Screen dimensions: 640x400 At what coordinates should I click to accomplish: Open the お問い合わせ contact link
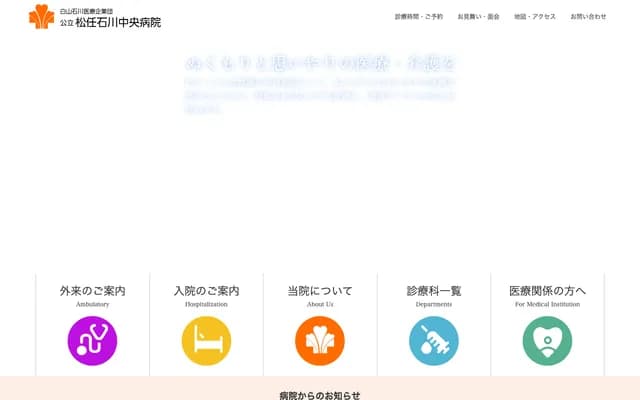[x=588, y=17]
